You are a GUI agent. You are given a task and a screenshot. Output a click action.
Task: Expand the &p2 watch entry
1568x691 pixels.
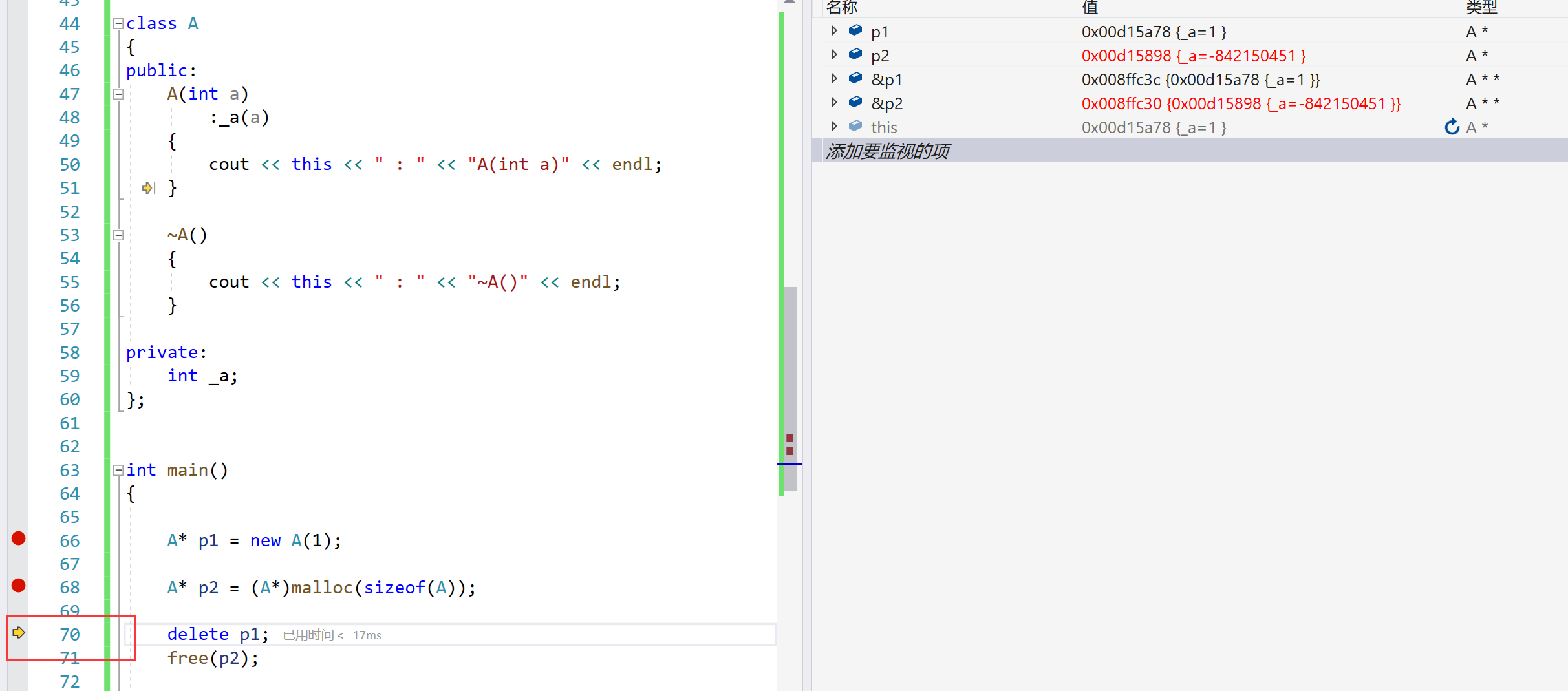point(834,103)
